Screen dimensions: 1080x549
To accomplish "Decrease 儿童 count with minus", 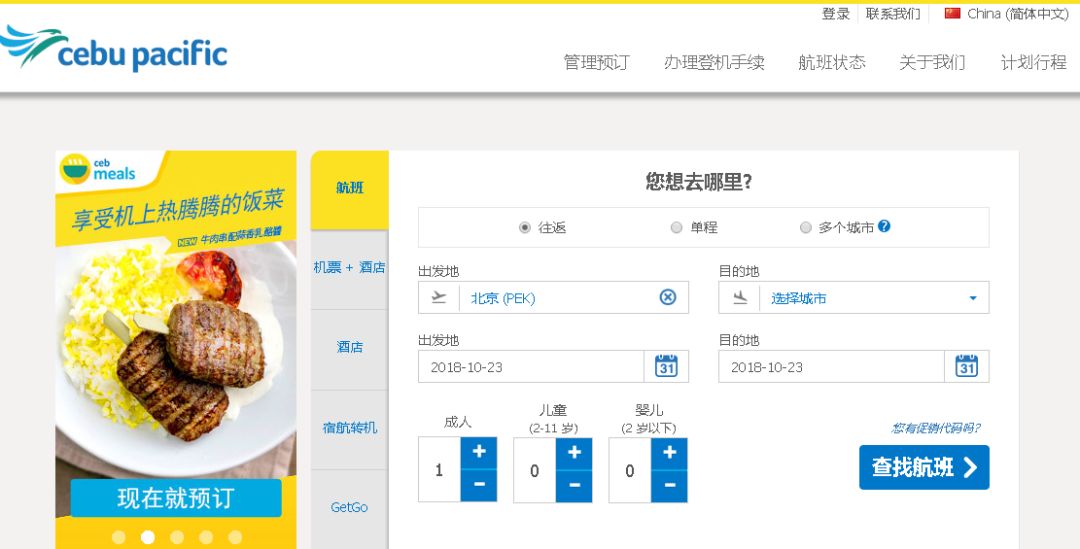I will [x=574, y=485].
